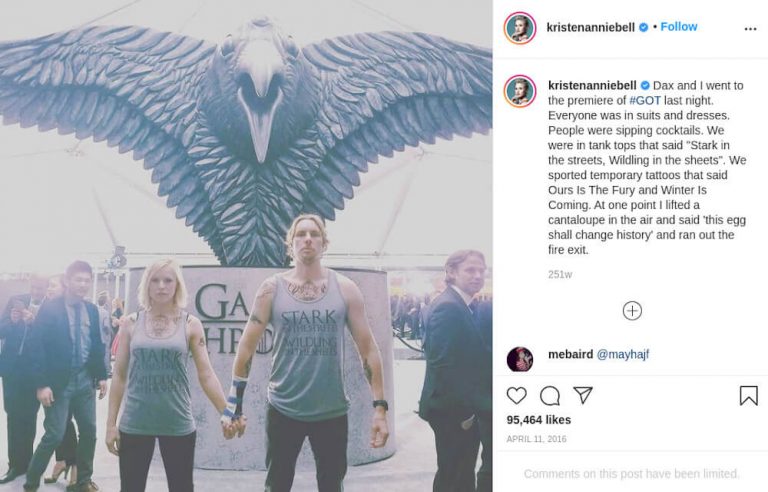Share post via paper plane icon
768x492 pixels.
click(x=583, y=395)
